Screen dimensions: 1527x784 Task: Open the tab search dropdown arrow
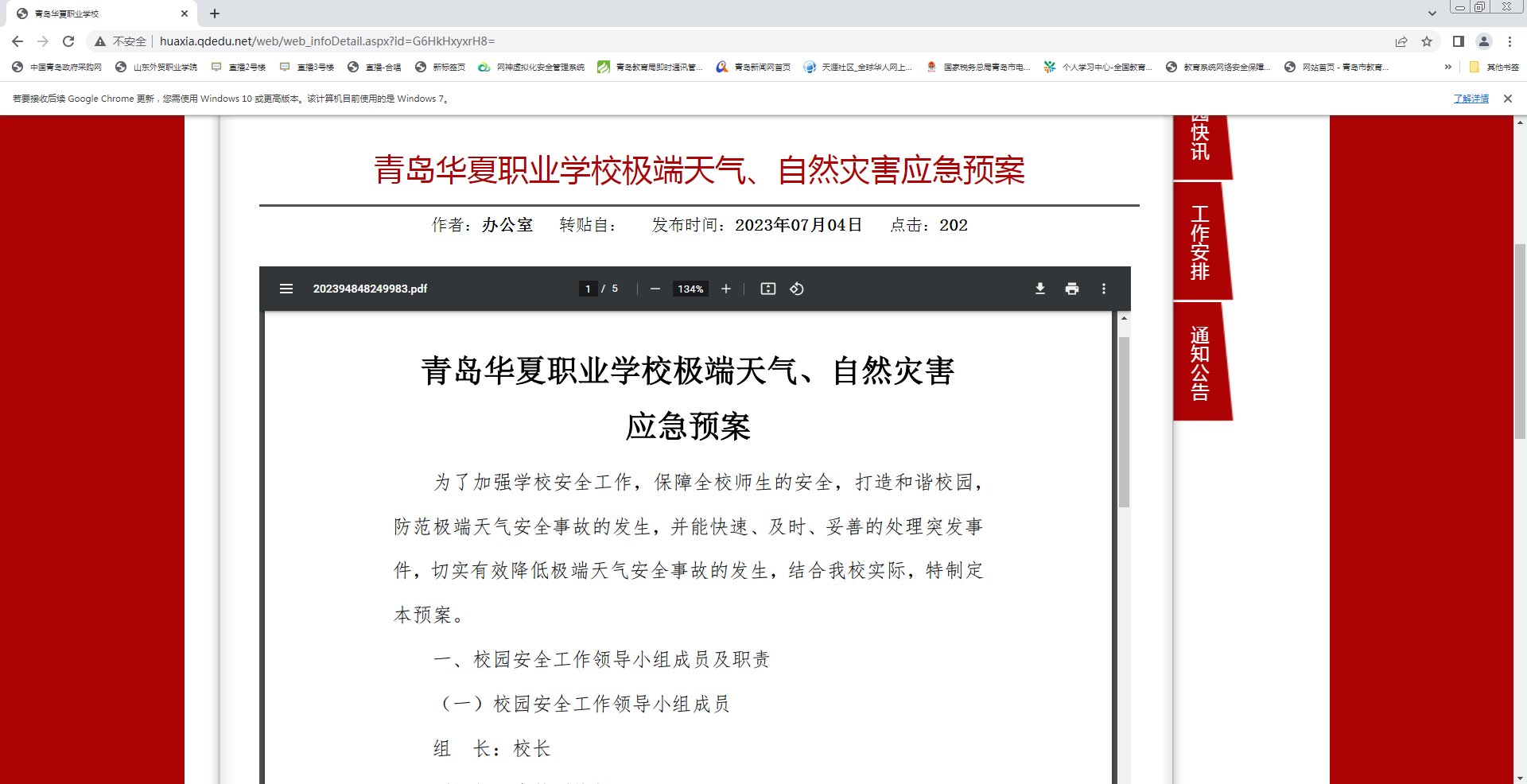click(x=1432, y=14)
